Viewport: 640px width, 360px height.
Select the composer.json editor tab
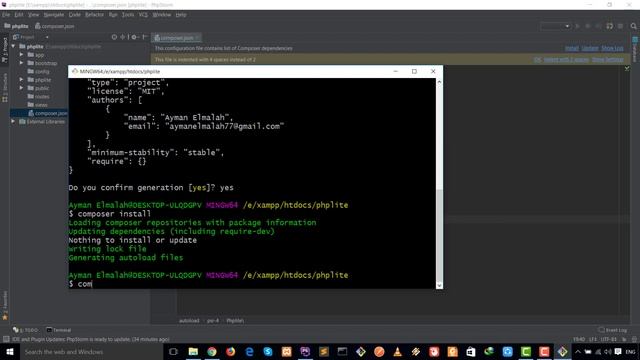coord(176,38)
